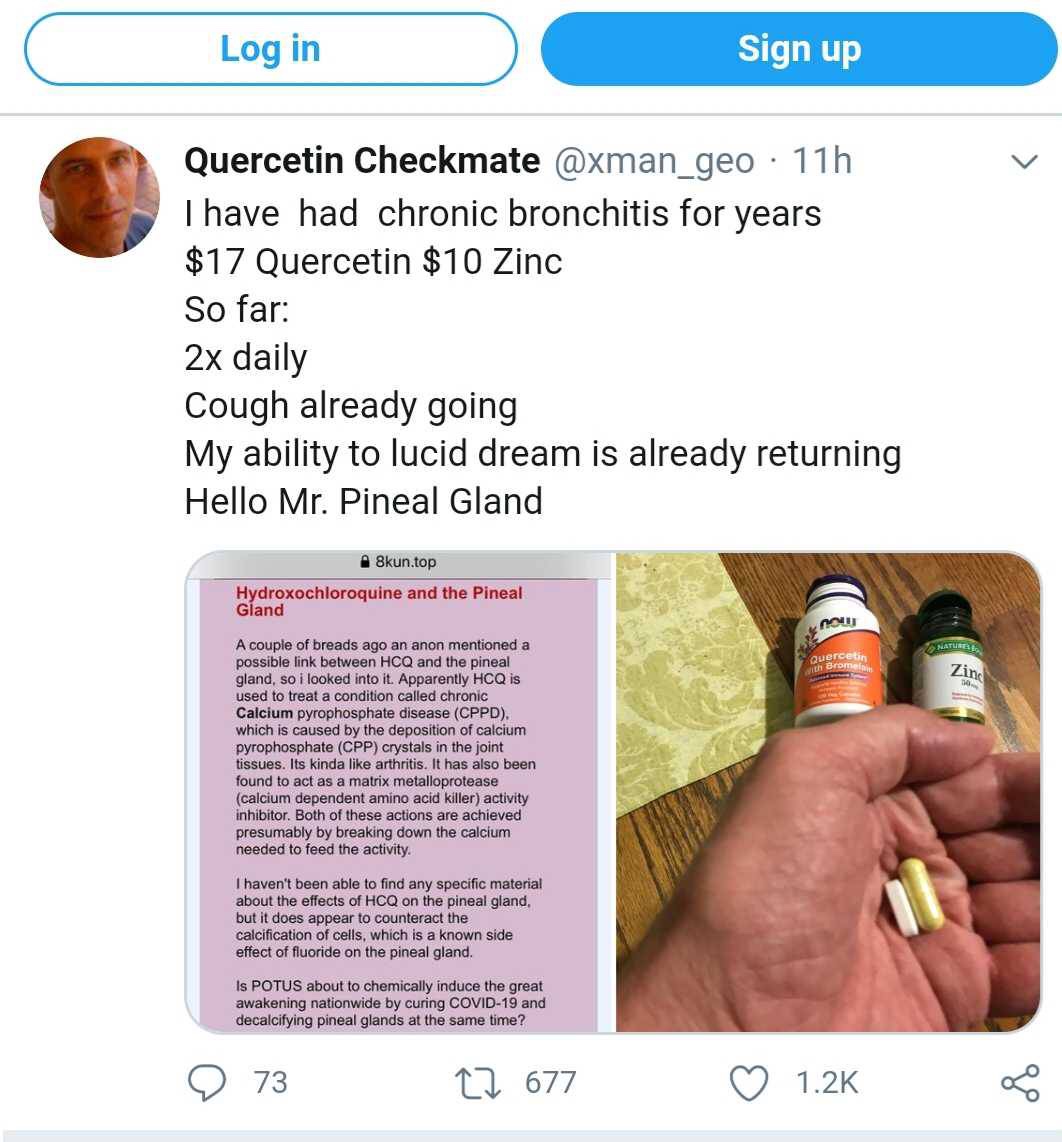Screen dimensions: 1062x1142
Task: Open the 11h timestamp link
Action: coord(822,161)
